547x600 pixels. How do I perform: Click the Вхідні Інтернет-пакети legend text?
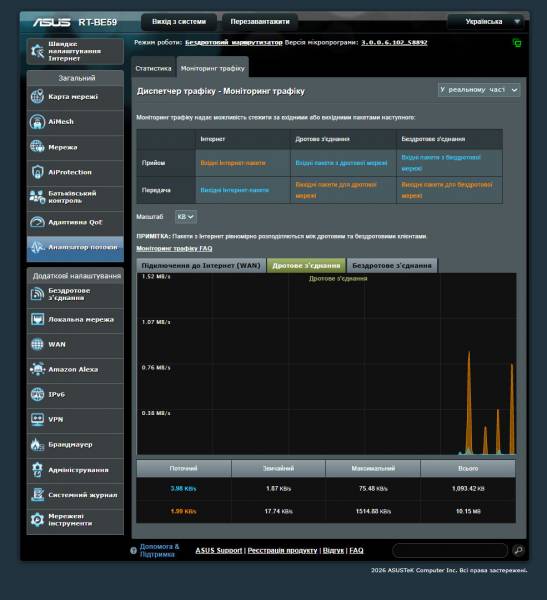click(233, 163)
